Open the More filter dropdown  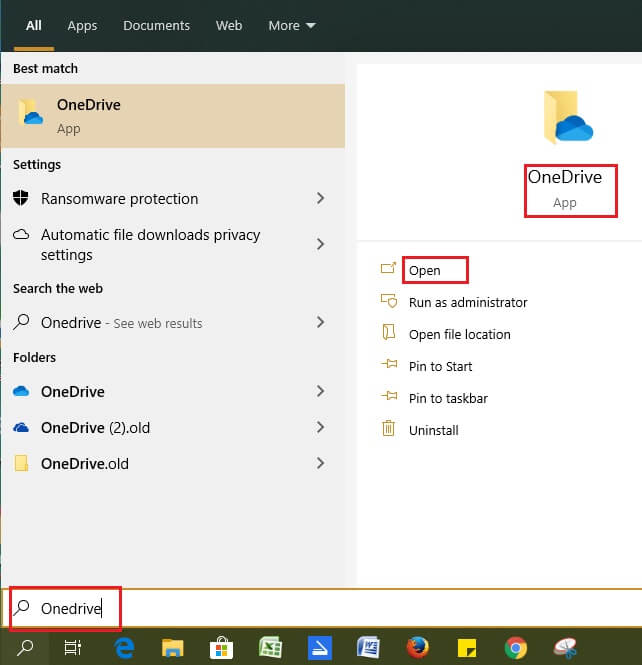point(292,25)
